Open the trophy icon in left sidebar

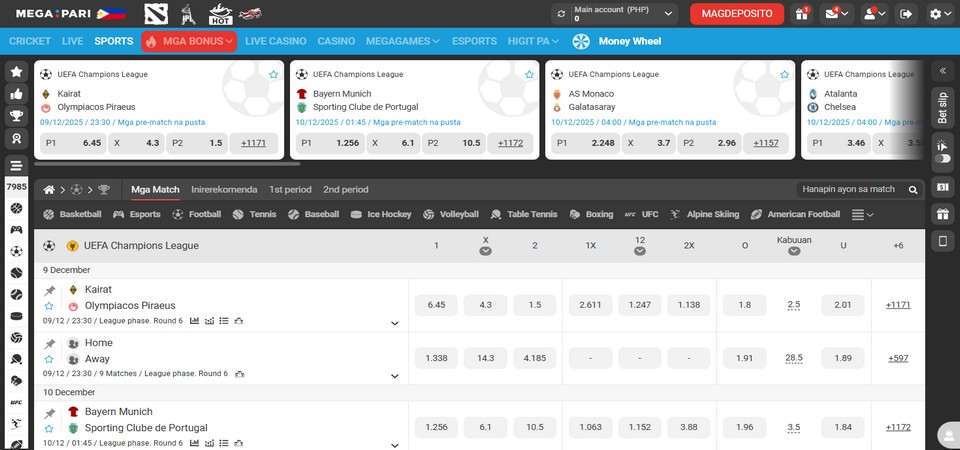coord(17,116)
